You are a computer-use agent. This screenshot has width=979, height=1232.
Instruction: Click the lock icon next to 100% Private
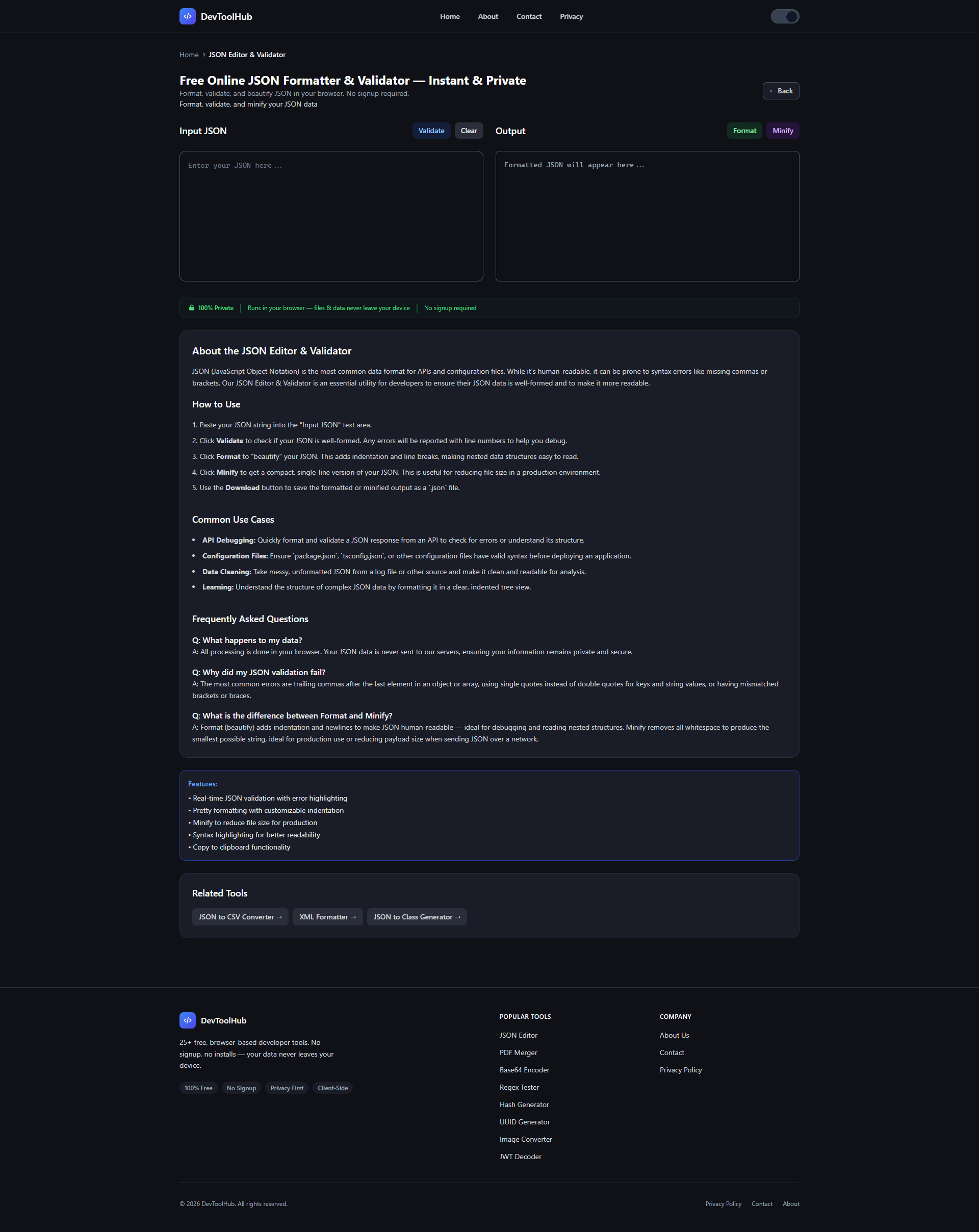point(192,307)
